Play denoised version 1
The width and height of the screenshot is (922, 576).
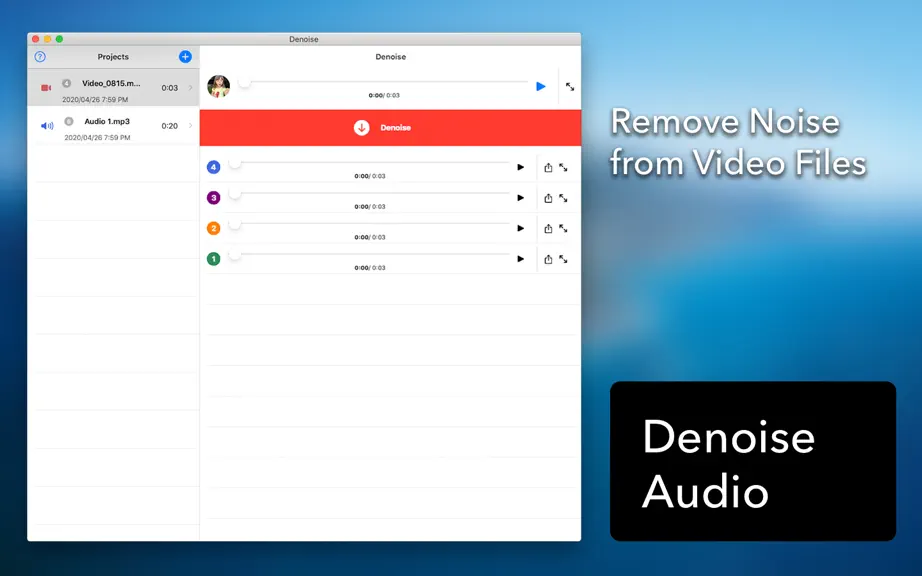pos(520,259)
